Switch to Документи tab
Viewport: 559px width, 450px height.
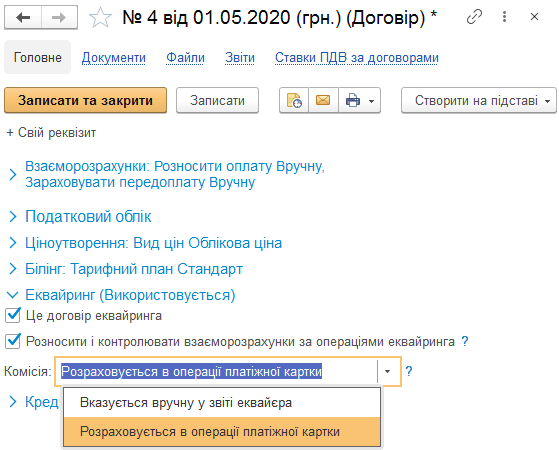pyautogui.click(x=114, y=57)
